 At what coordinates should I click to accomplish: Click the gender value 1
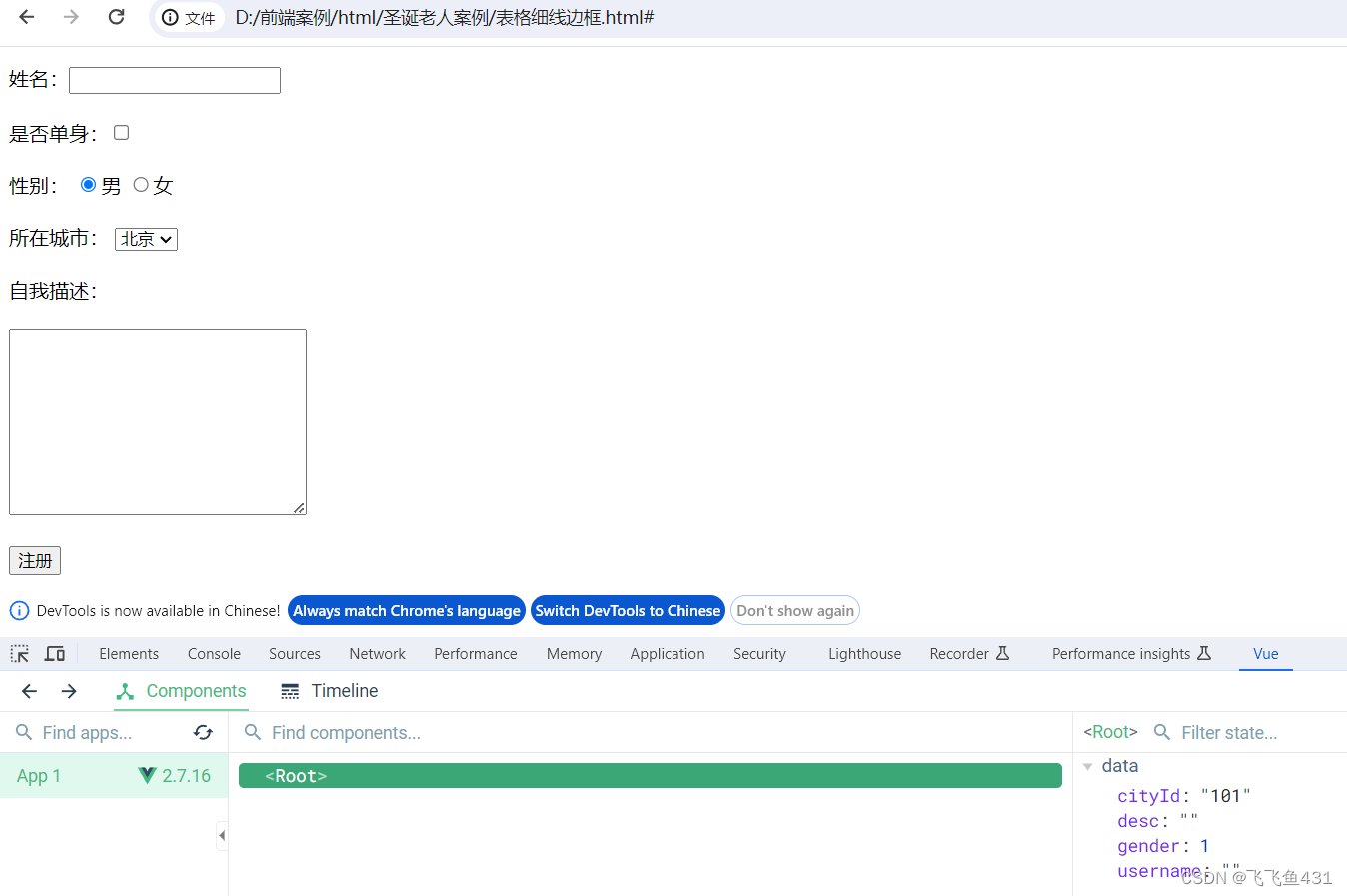click(1204, 846)
